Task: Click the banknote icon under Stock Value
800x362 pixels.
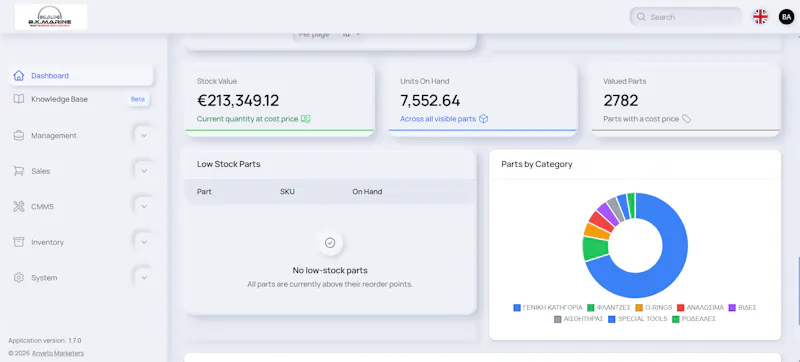Action: (x=306, y=119)
